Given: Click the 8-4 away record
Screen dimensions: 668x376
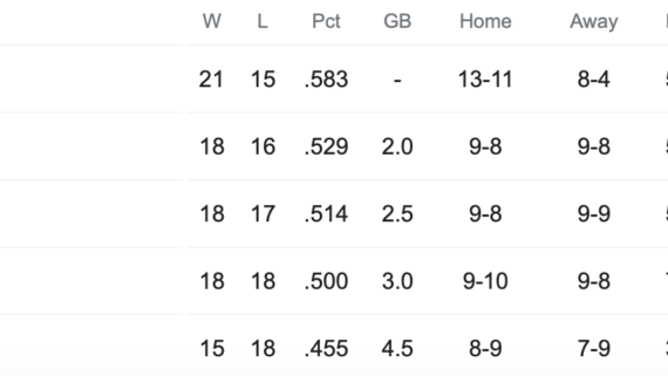Looking at the screenshot, I should pos(593,79).
